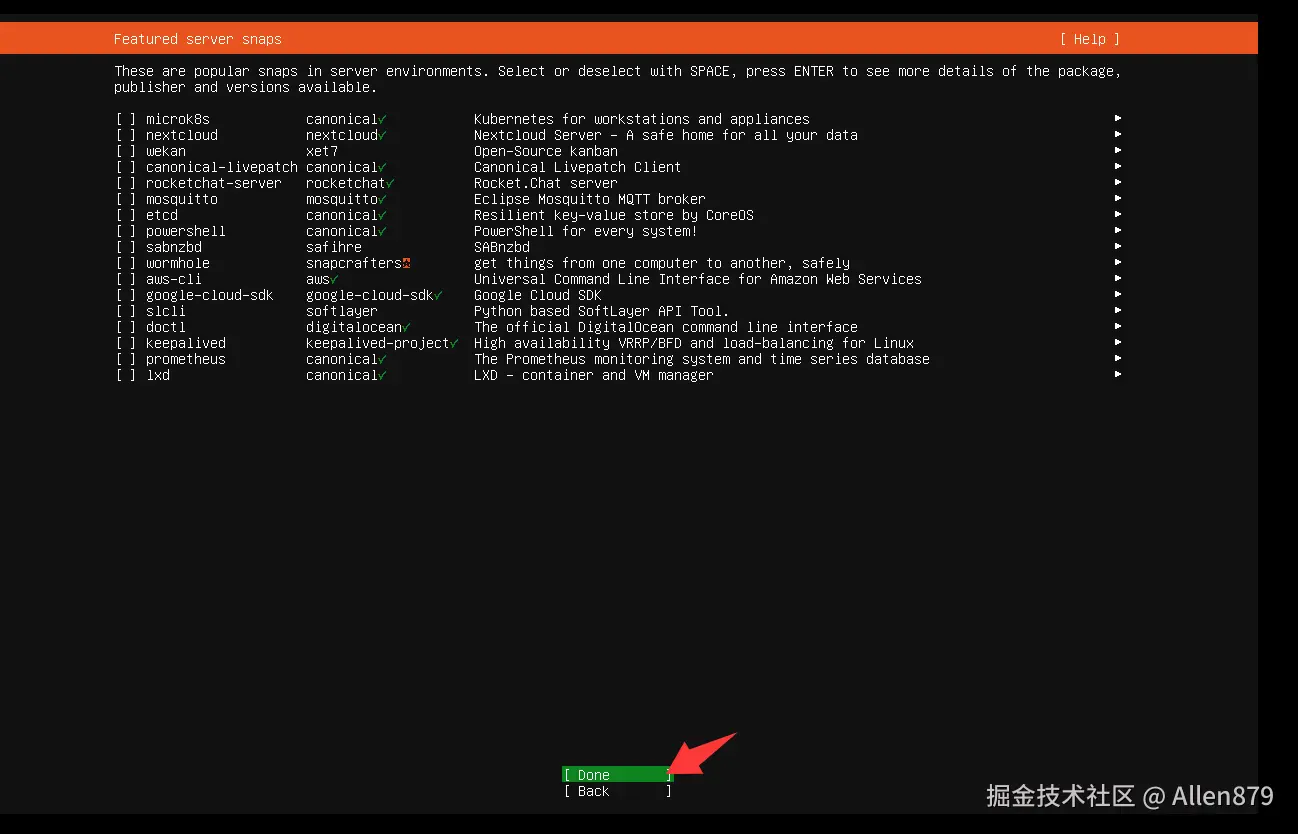This screenshot has width=1298, height=834.
Task: Expand details arrow for aws-cli row
Action: pyautogui.click(x=1118, y=279)
